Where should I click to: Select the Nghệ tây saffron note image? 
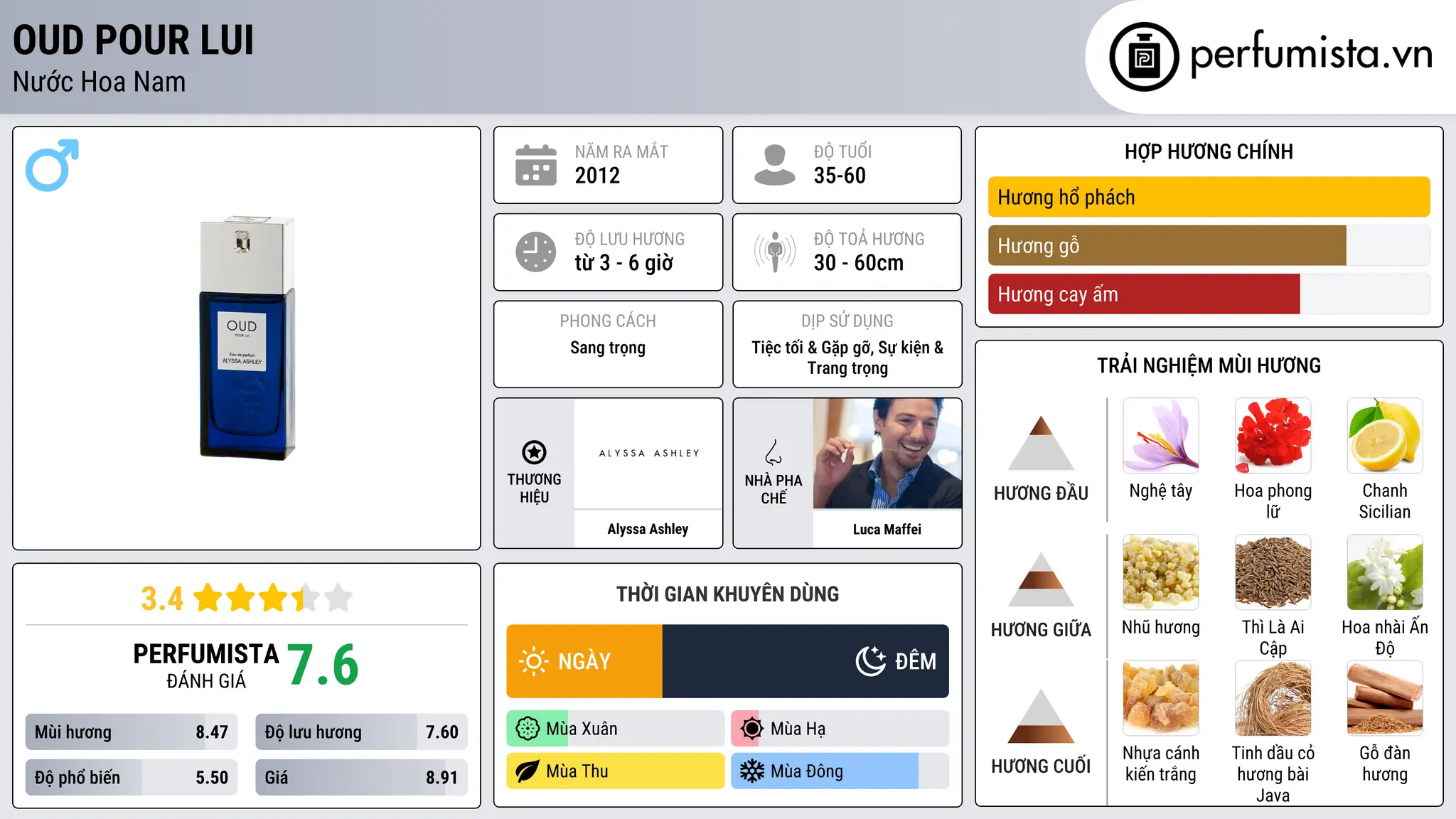1161,435
